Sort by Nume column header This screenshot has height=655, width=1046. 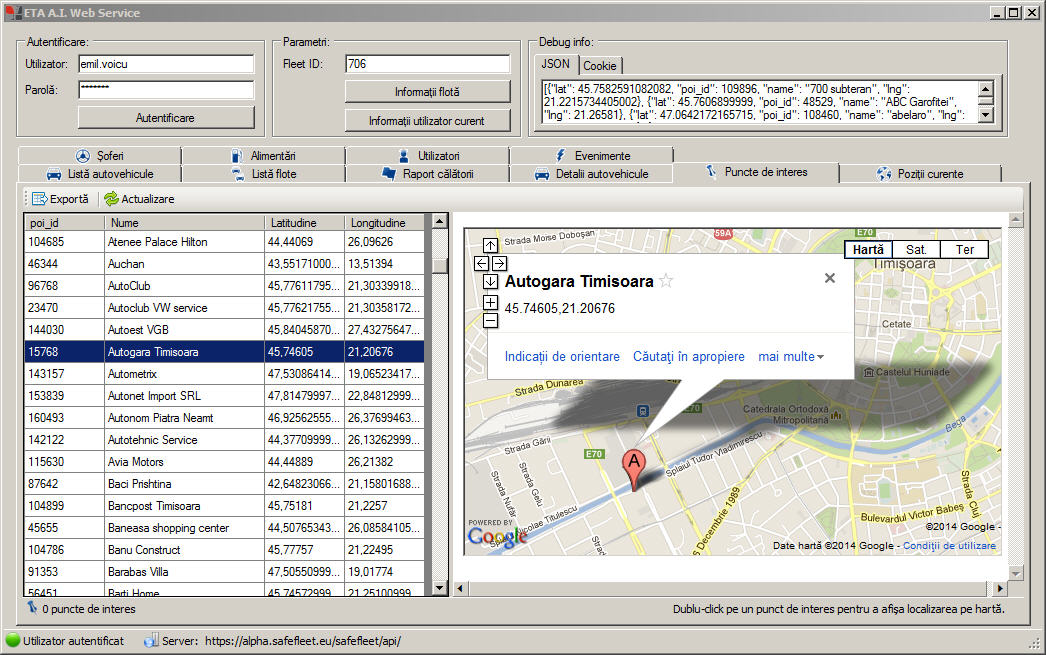click(185, 223)
